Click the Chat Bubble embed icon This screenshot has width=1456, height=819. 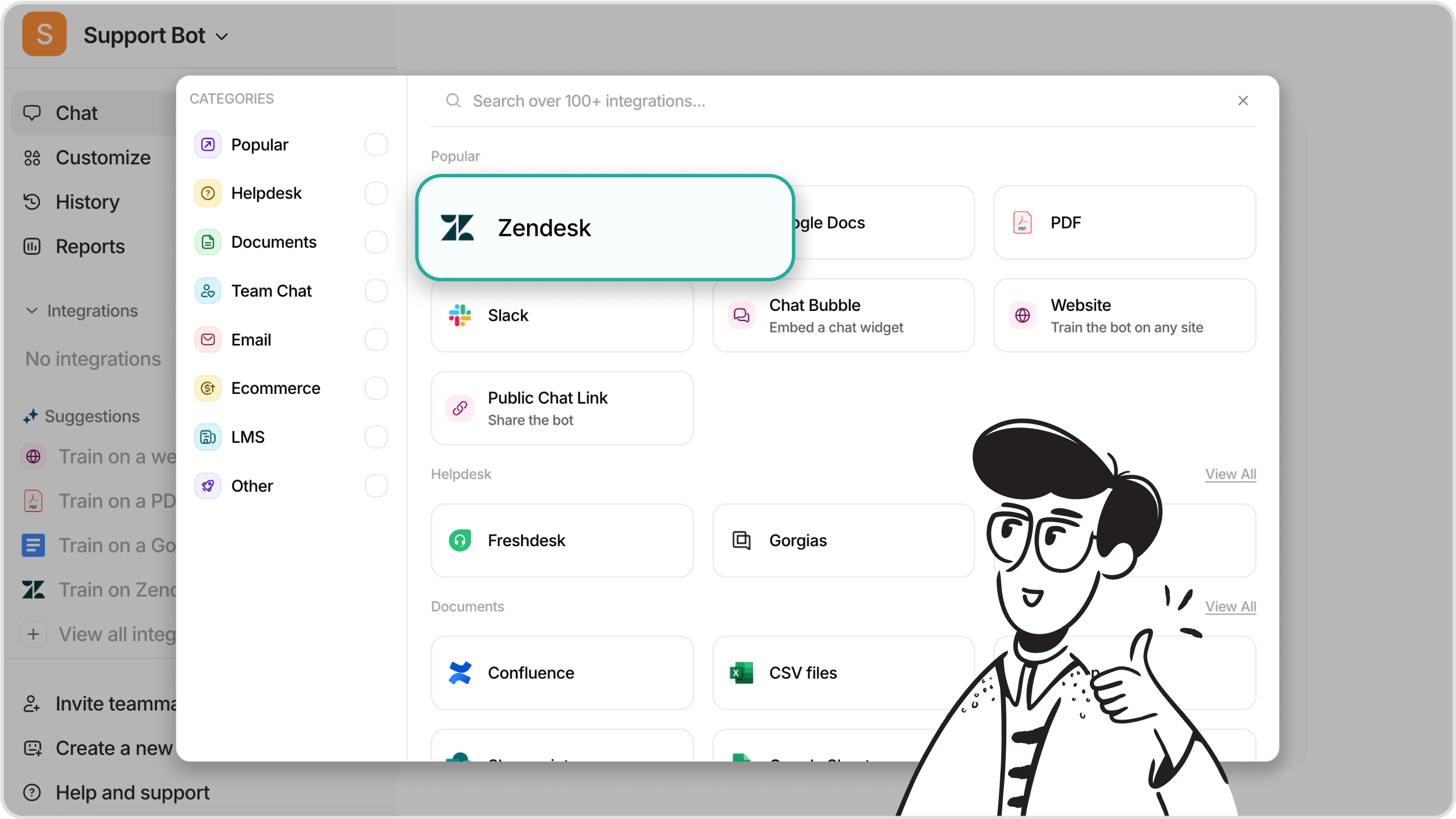(x=742, y=315)
